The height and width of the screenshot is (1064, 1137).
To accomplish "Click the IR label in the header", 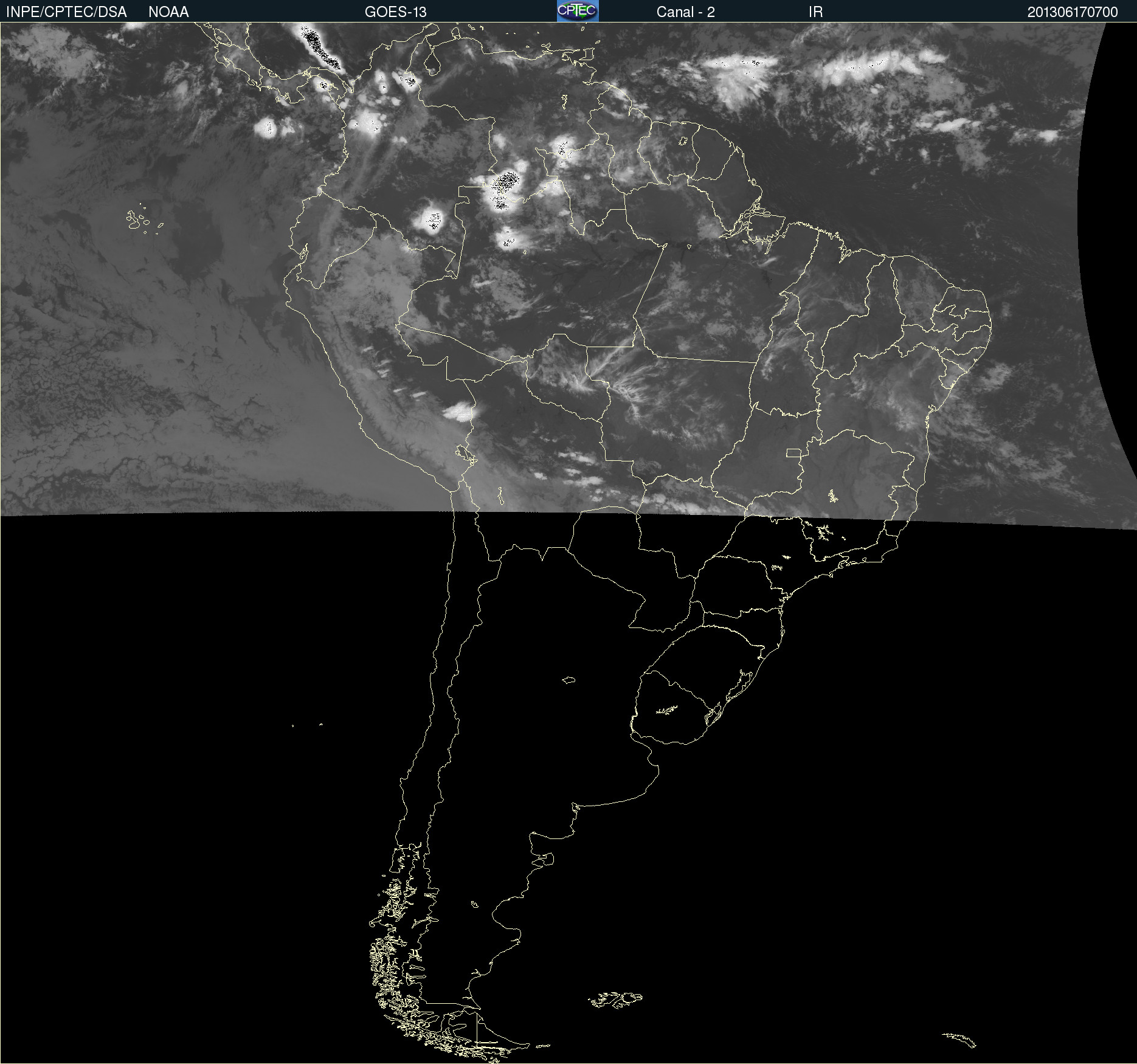I will coord(815,12).
